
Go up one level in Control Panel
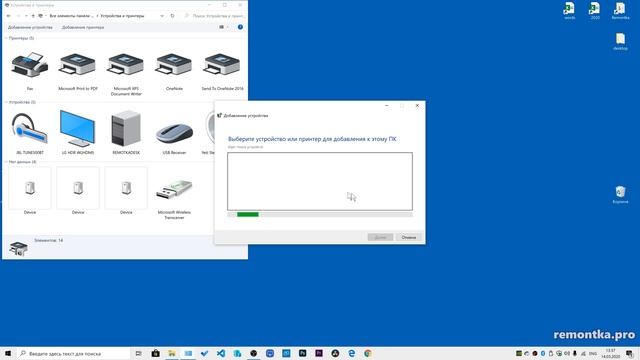click(x=33, y=16)
